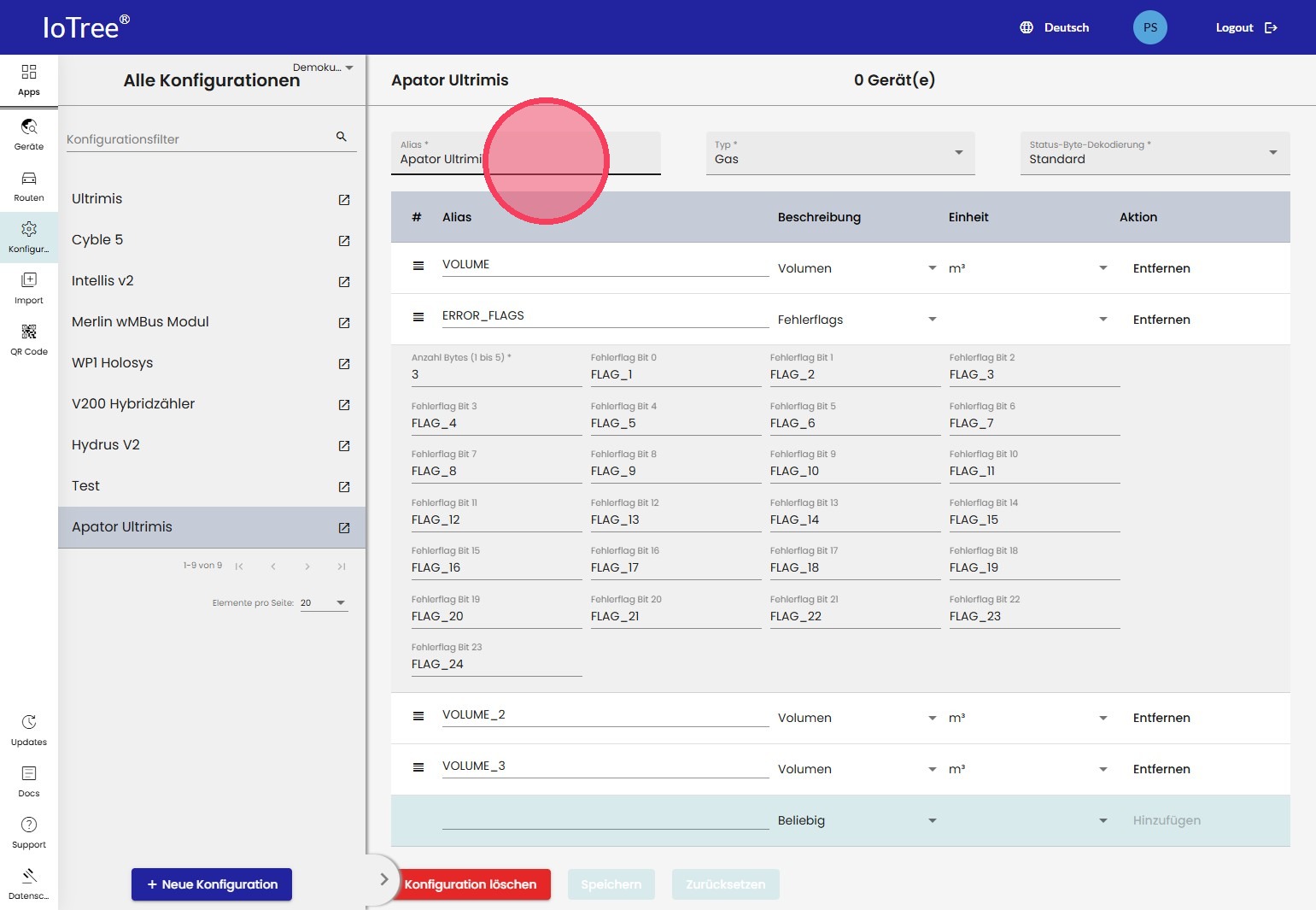Open Beschreibung dropdown for ERROR_FLAGS row

point(932,320)
